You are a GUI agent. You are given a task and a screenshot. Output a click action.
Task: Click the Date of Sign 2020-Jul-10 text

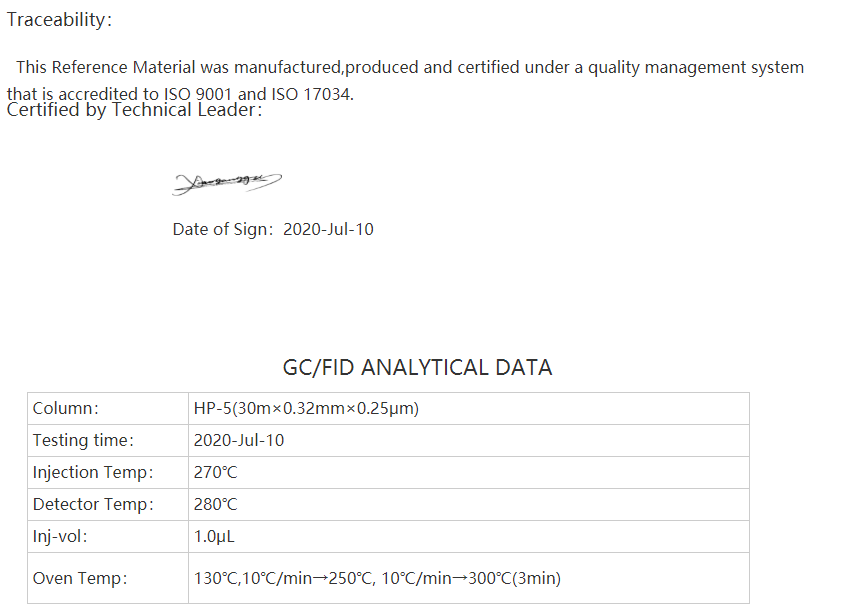273,230
